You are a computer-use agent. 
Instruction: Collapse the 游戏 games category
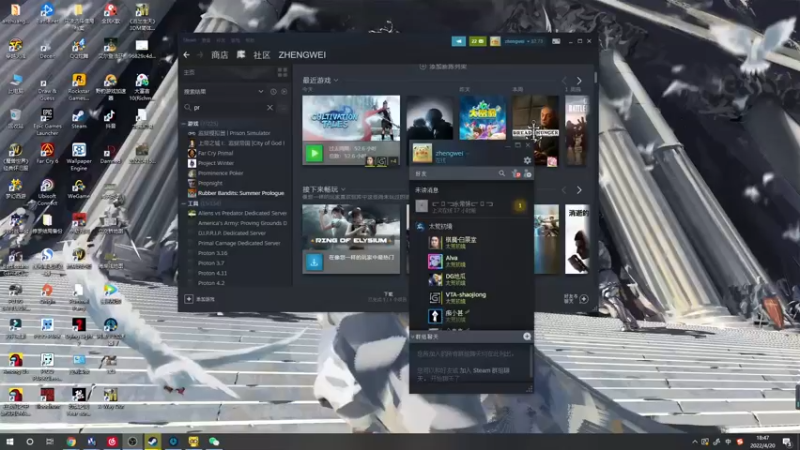[184, 123]
